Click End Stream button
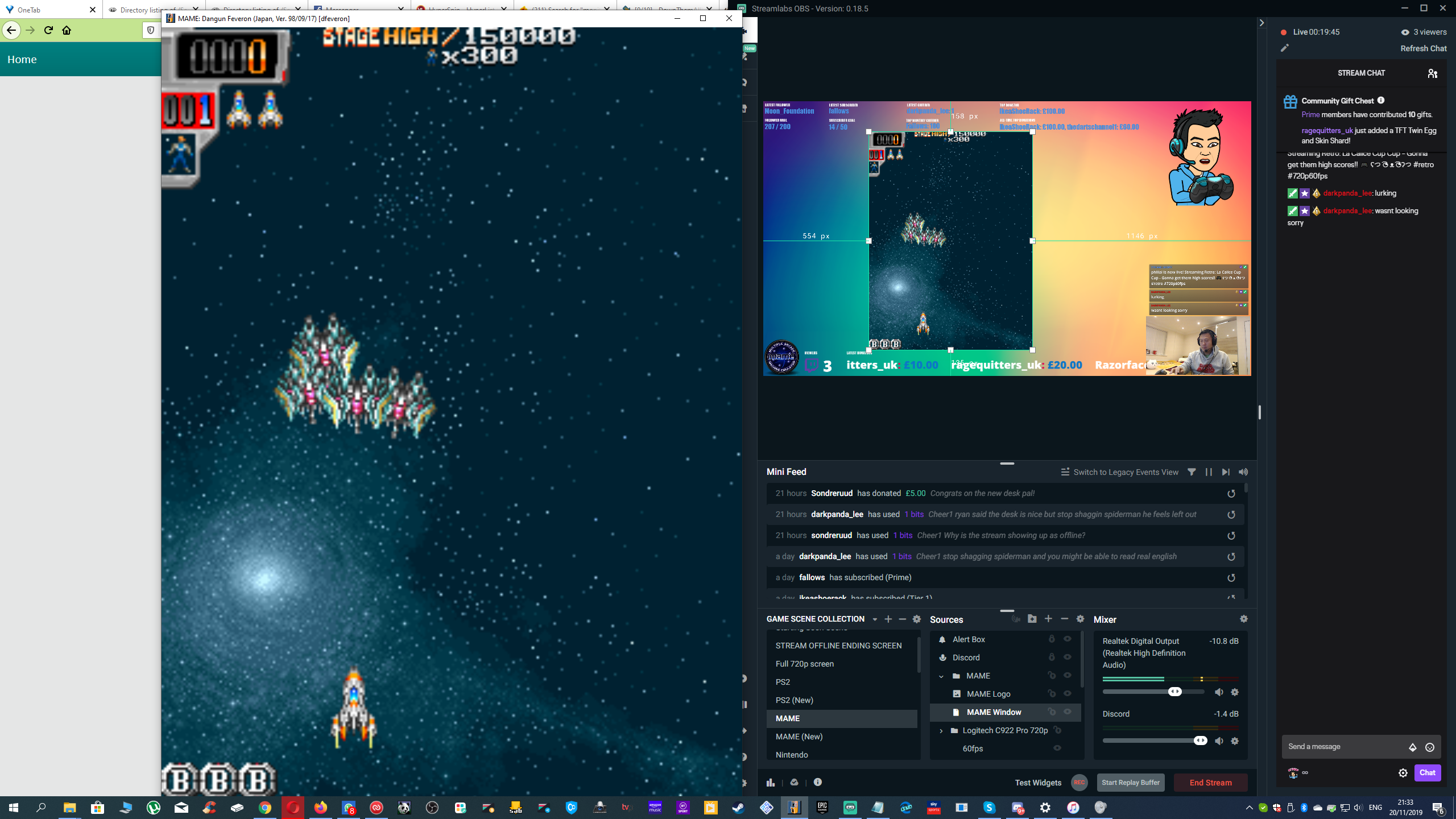The image size is (1456, 819). click(1210, 783)
